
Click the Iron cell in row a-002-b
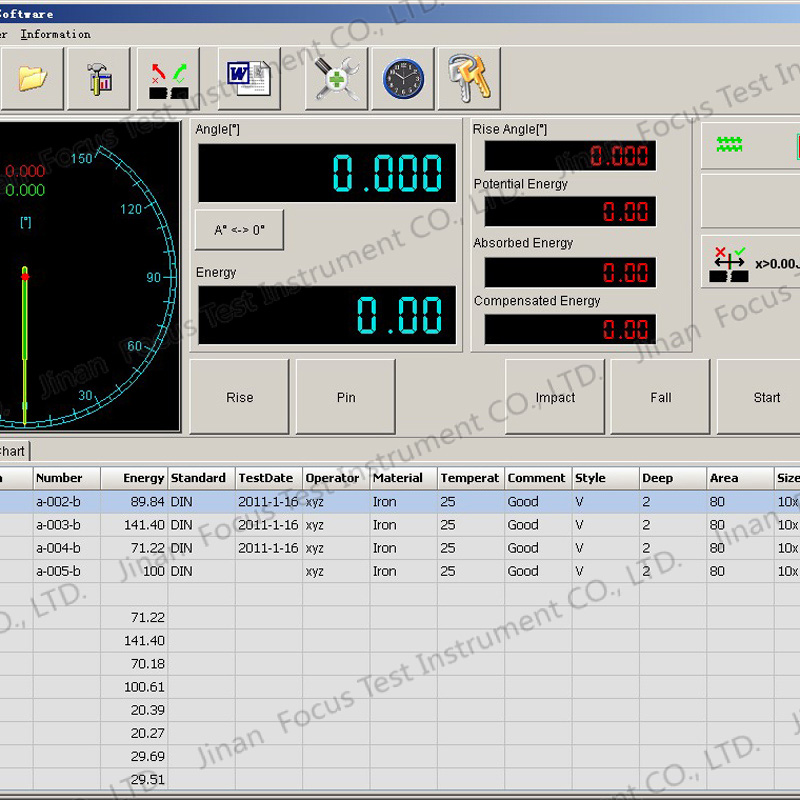[404, 502]
